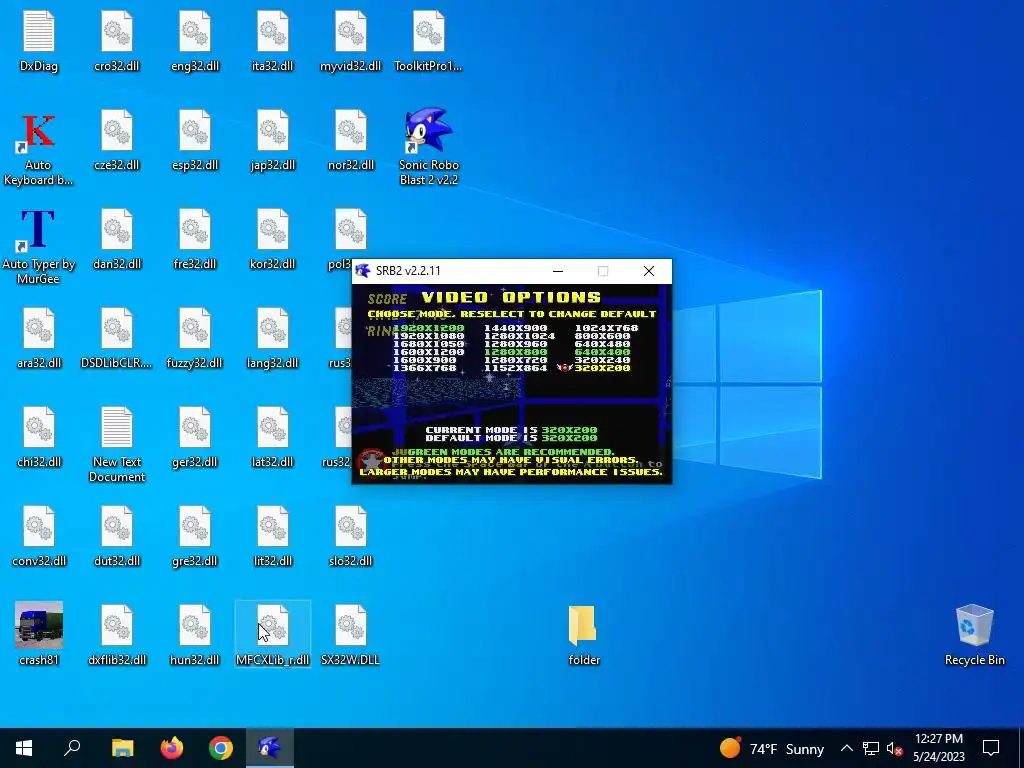Image resolution: width=1024 pixels, height=768 pixels.
Task: Select the jap32.dll file icon
Action: pyautogui.click(x=272, y=131)
